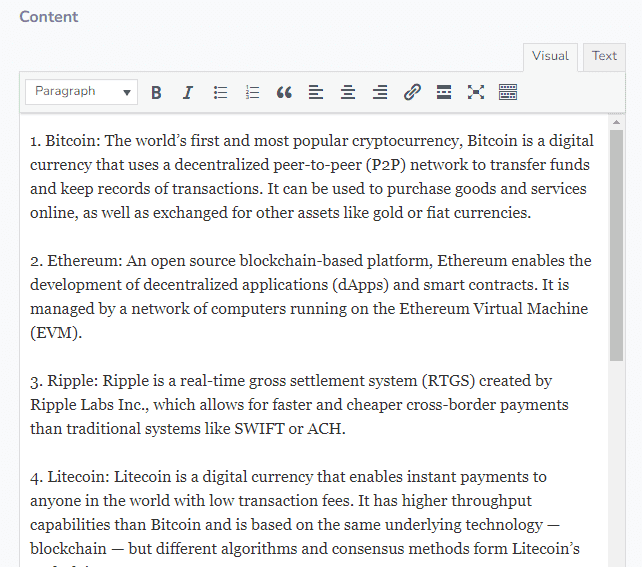Click the editor vertical scrollbar thumb
Viewport: 642px width, 567px height.
click(616, 245)
